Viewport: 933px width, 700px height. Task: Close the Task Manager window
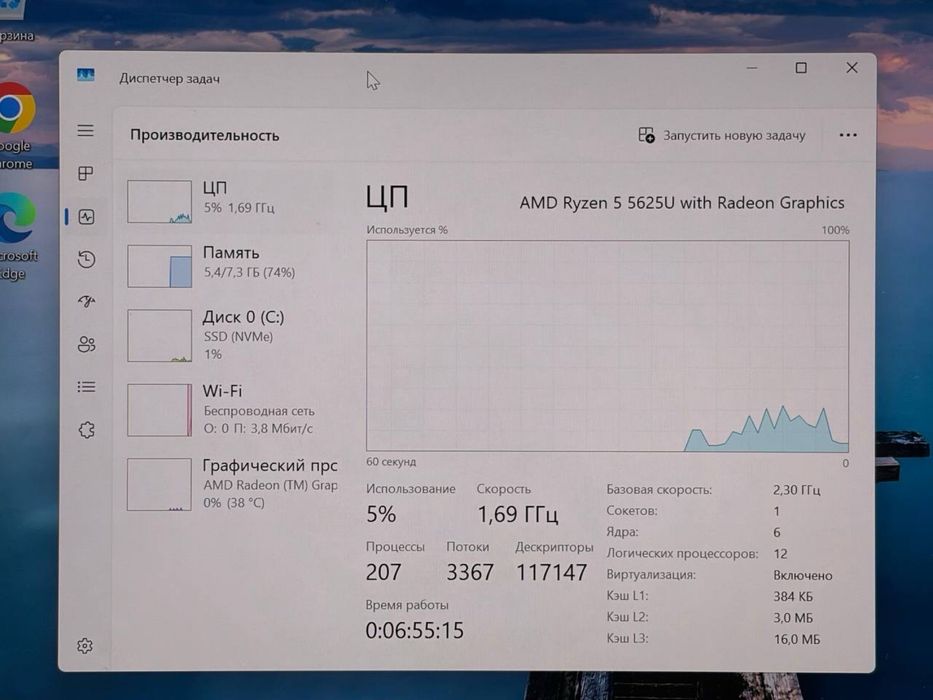(x=852, y=68)
